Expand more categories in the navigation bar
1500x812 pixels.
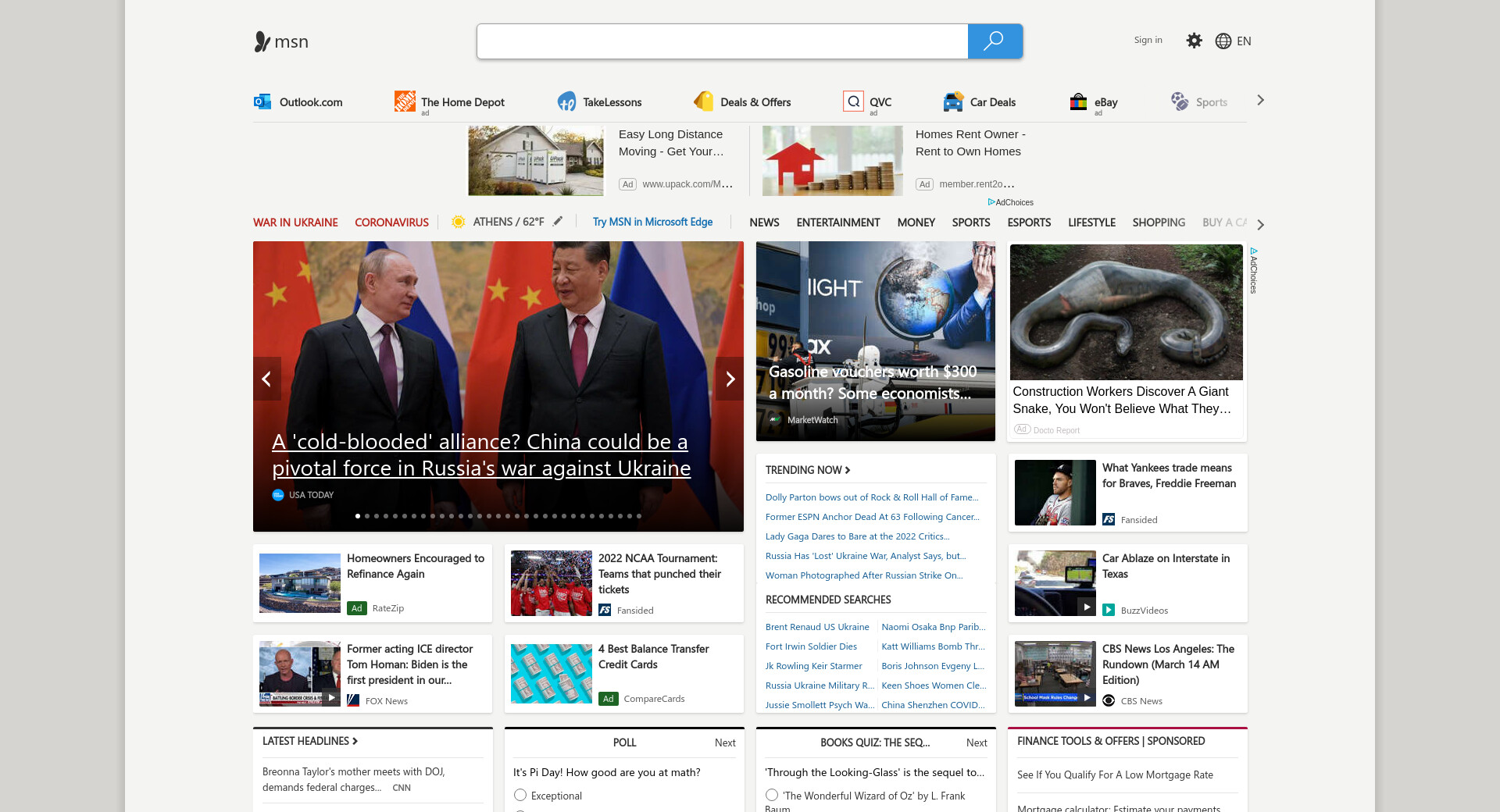pos(1260,224)
